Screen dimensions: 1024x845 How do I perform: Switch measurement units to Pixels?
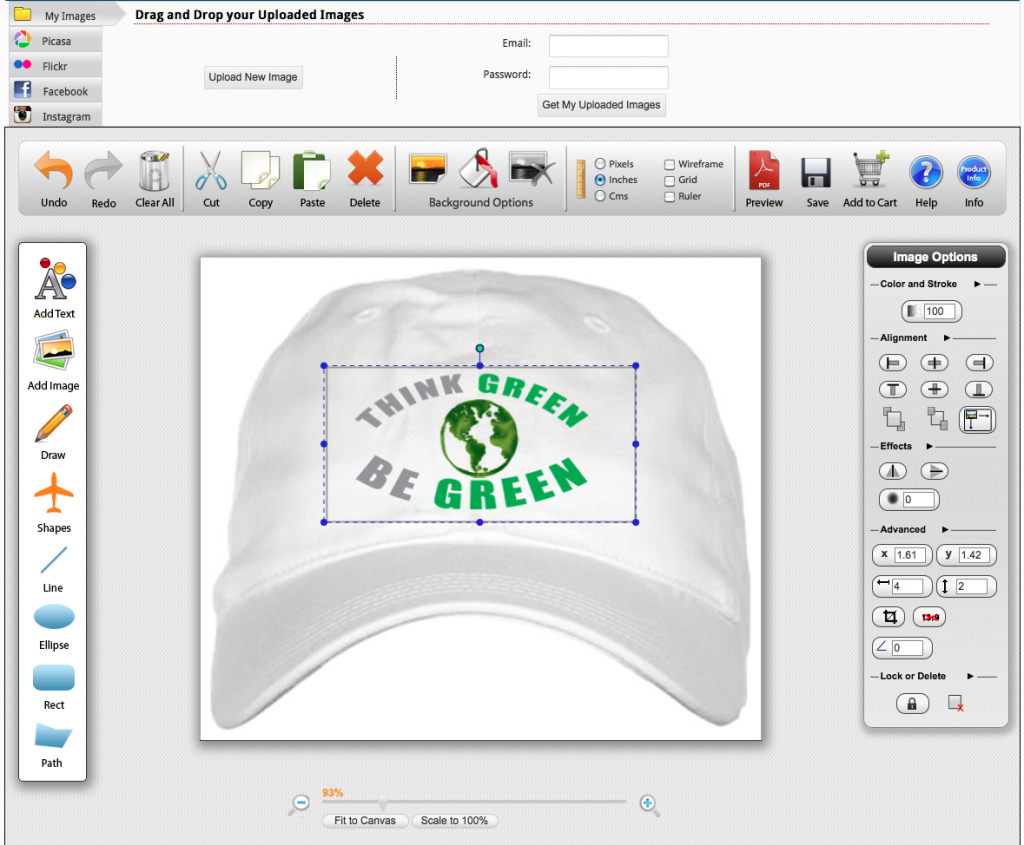pyautogui.click(x=600, y=164)
